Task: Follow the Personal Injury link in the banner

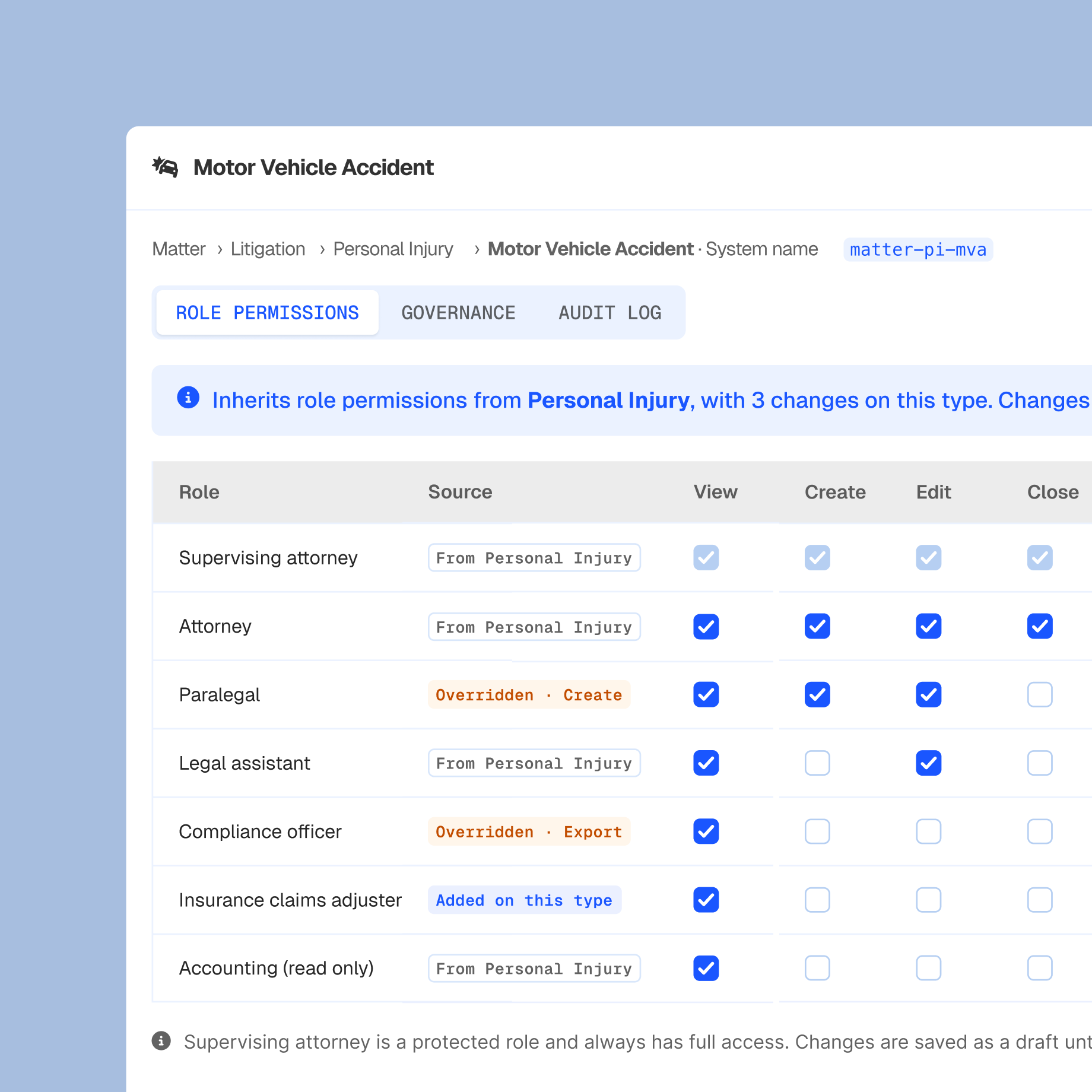Action: (608, 401)
